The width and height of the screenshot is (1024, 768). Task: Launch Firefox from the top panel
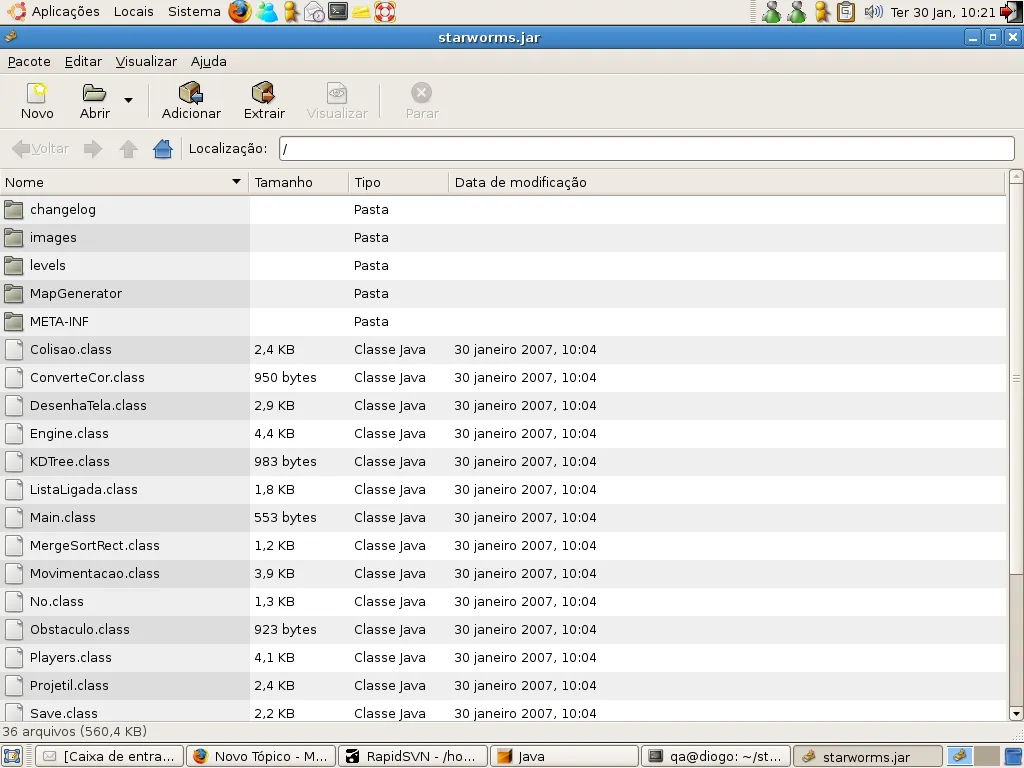(x=240, y=12)
